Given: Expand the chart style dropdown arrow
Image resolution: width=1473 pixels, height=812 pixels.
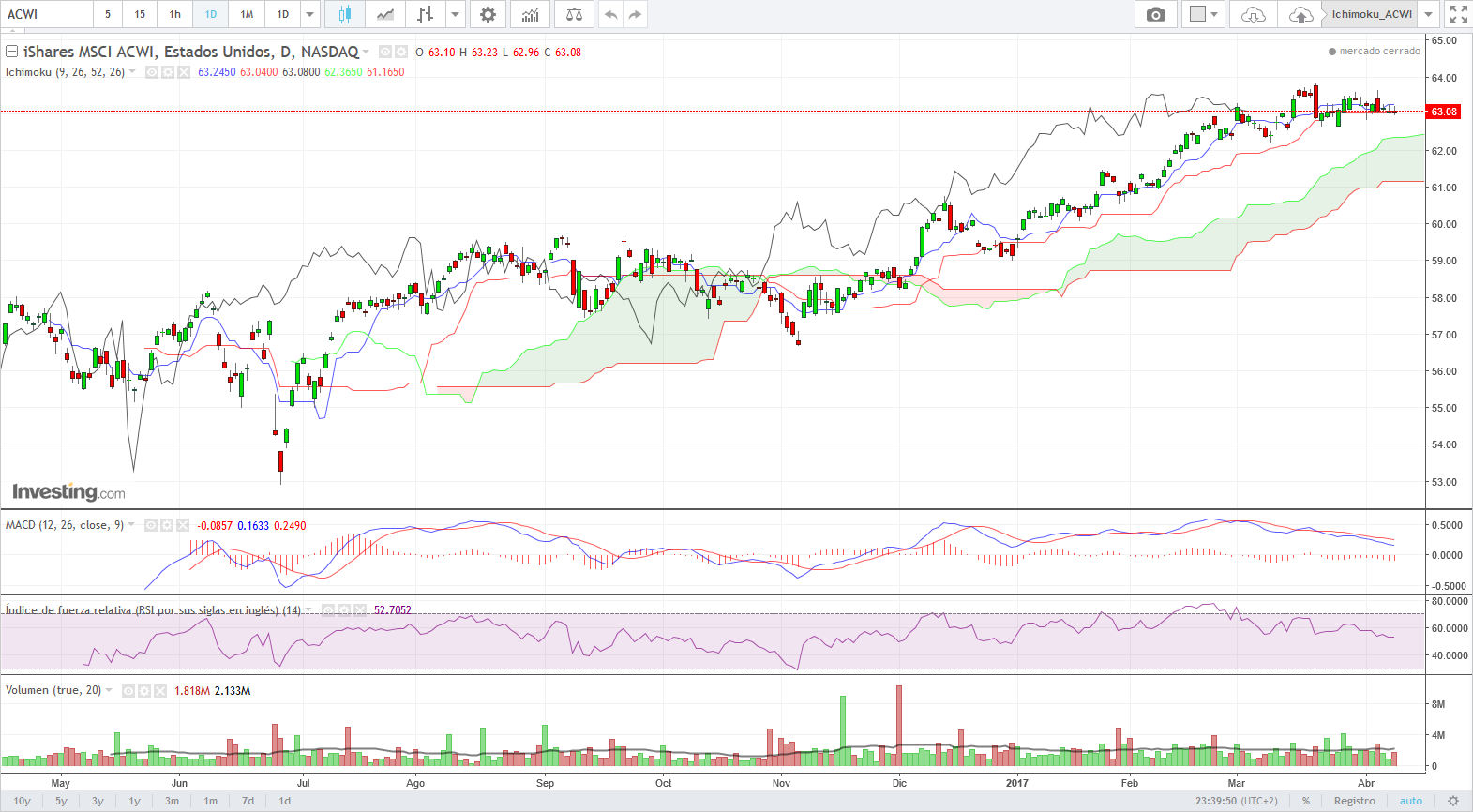Looking at the screenshot, I should pos(455,14).
